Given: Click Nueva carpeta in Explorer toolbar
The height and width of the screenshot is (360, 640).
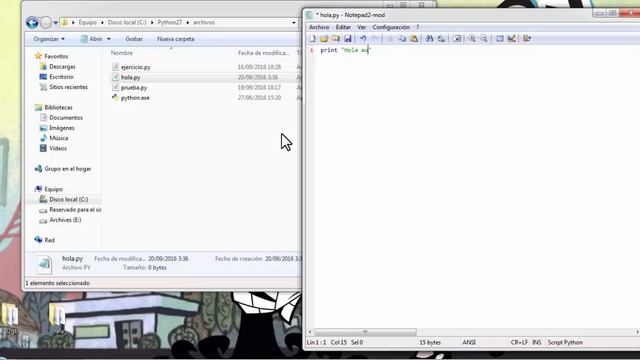Looking at the screenshot, I should [x=176, y=39].
